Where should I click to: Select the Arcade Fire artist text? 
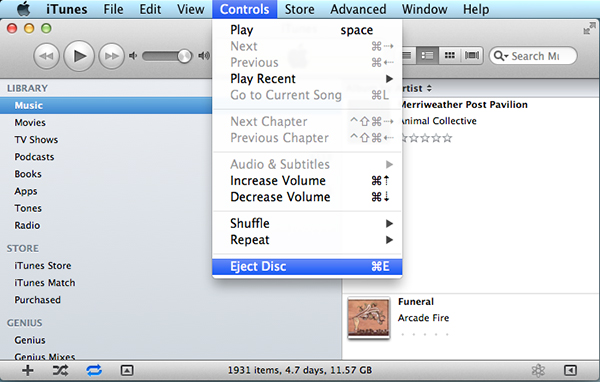(x=423, y=318)
